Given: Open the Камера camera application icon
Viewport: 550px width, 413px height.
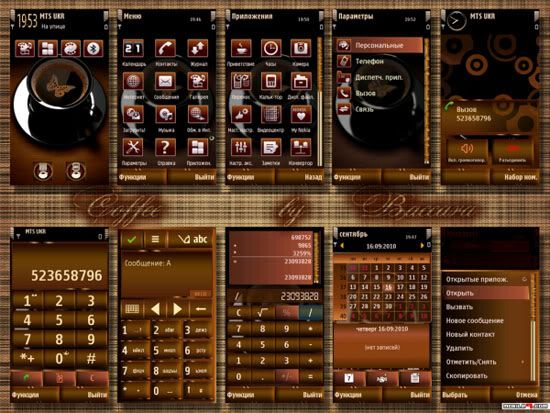Looking at the screenshot, I should (301, 48).
